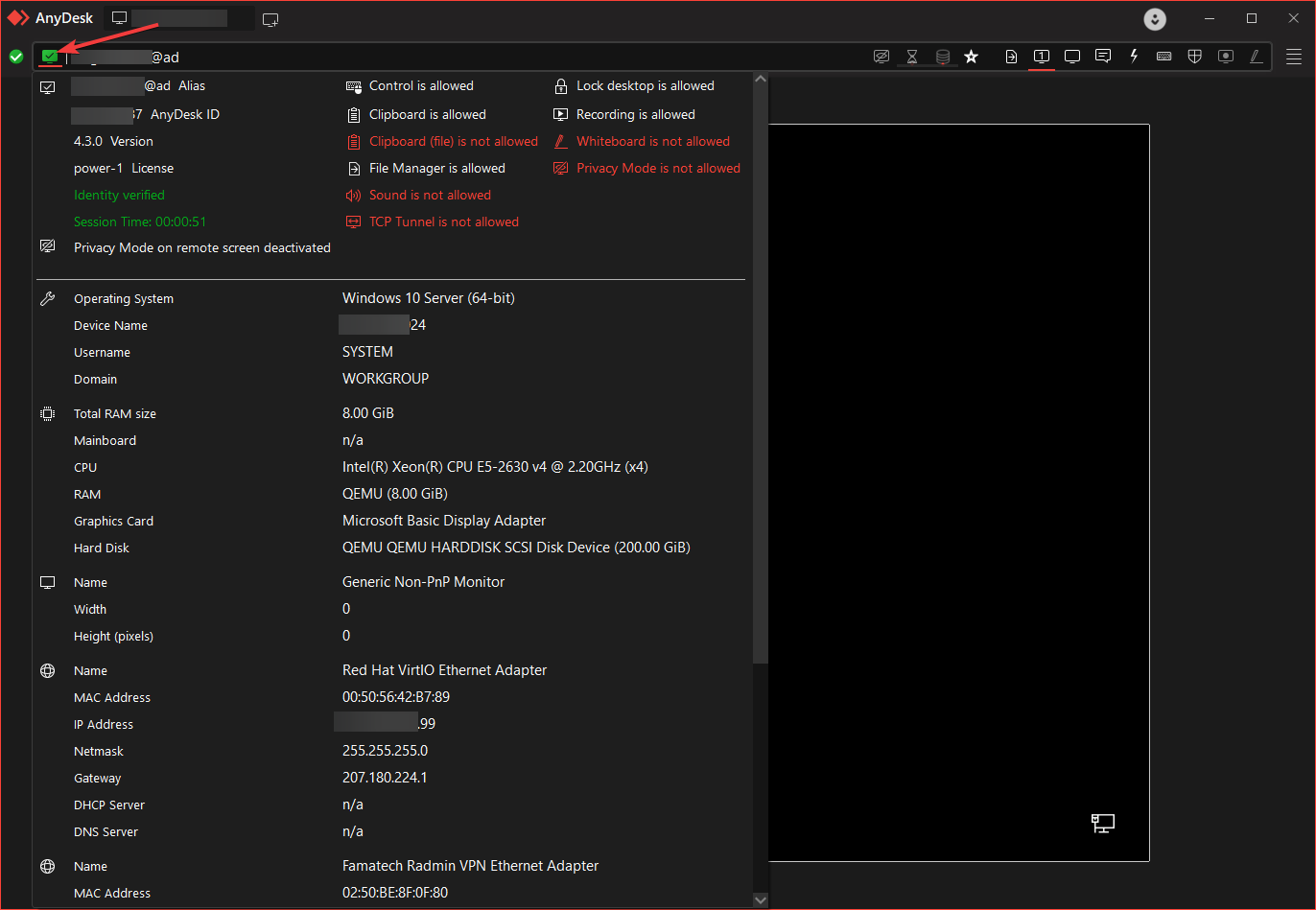
Task: Click the green session status monitor icon
Action: coord(50,57)
